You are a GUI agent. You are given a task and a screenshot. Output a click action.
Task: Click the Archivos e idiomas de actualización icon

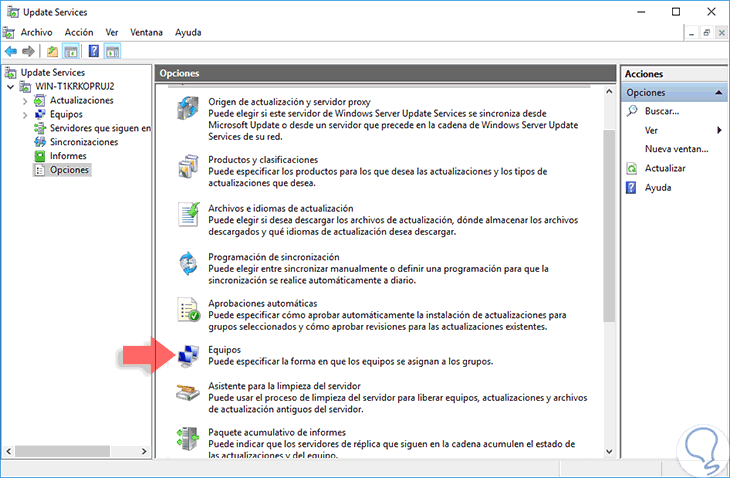pyautogui.click(x=189, y=214)
